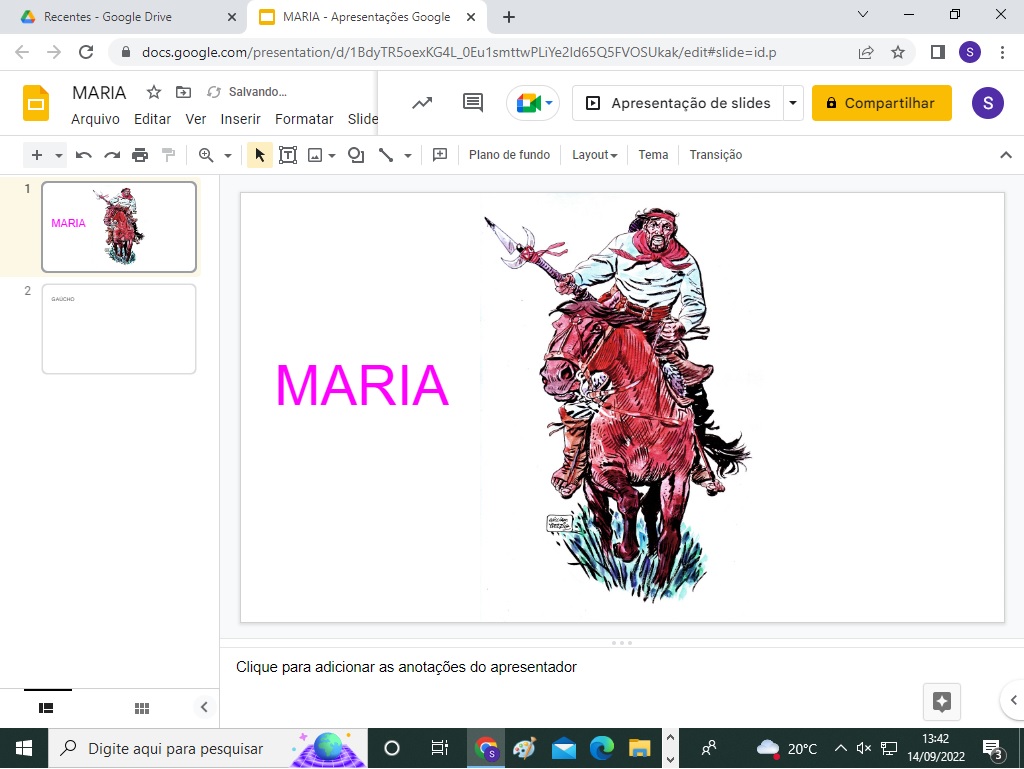This screenshot has width=1024, height=769.
Task: Show the side panel arrow
Action: (1013, 700)
